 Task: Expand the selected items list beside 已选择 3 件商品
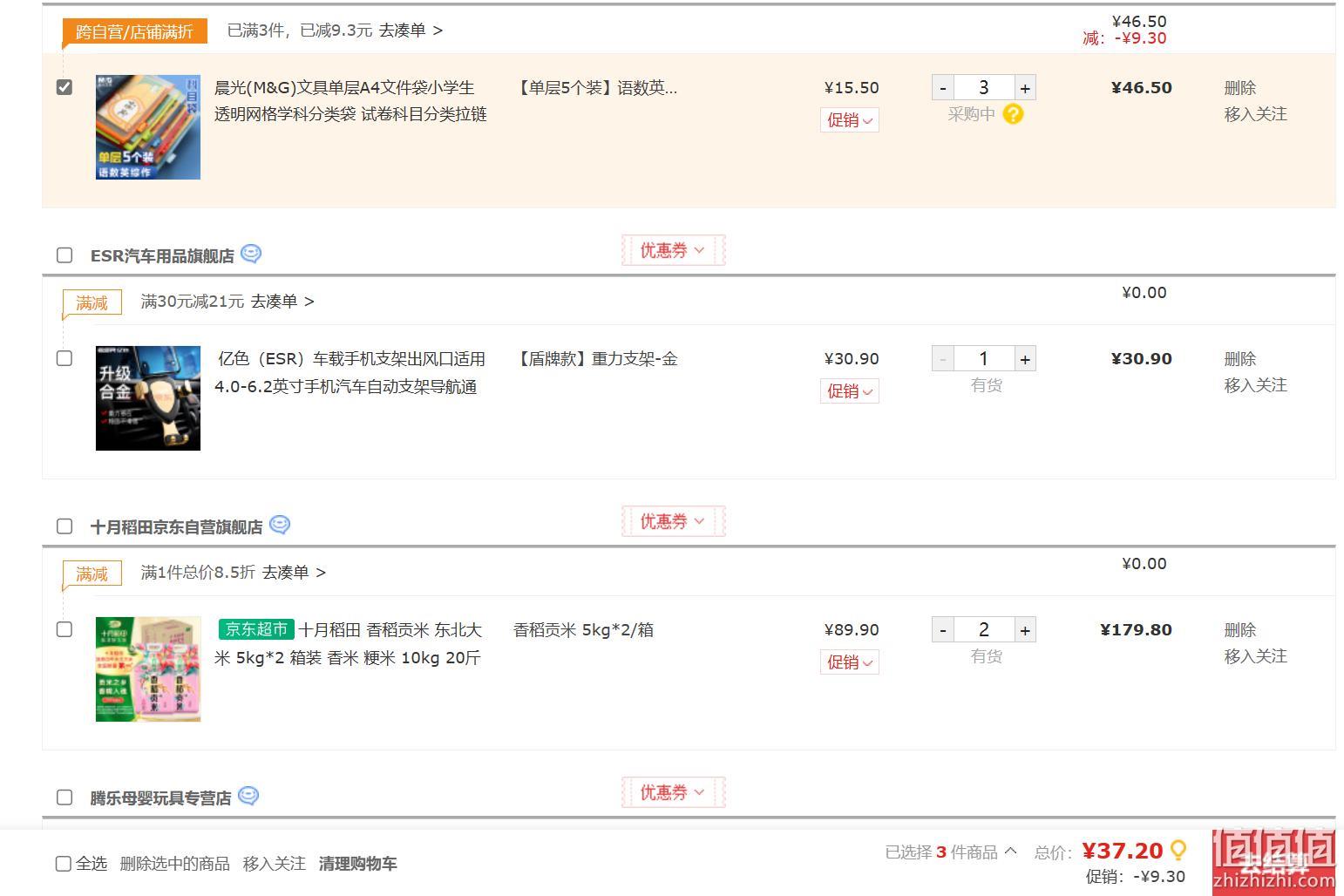click(x=1011, y=852)
